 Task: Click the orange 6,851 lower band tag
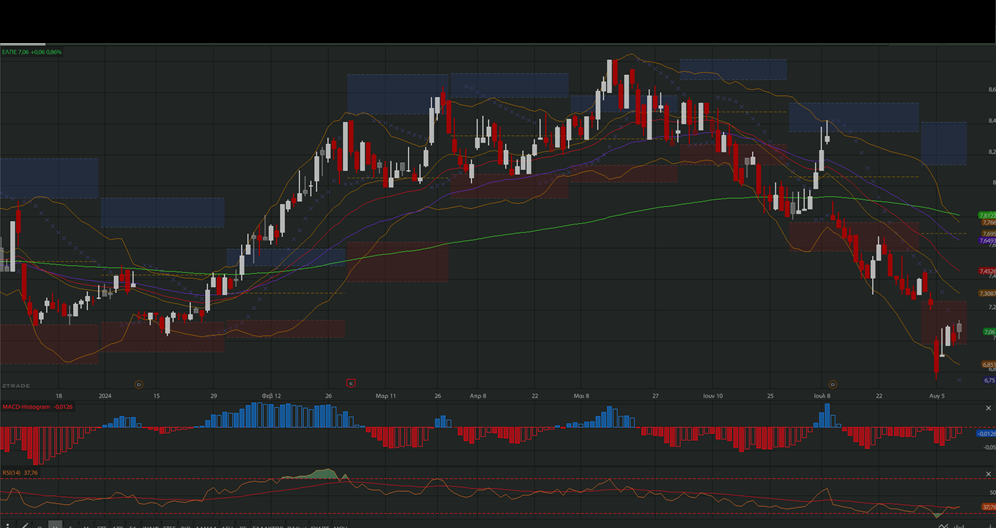[988, 365]
